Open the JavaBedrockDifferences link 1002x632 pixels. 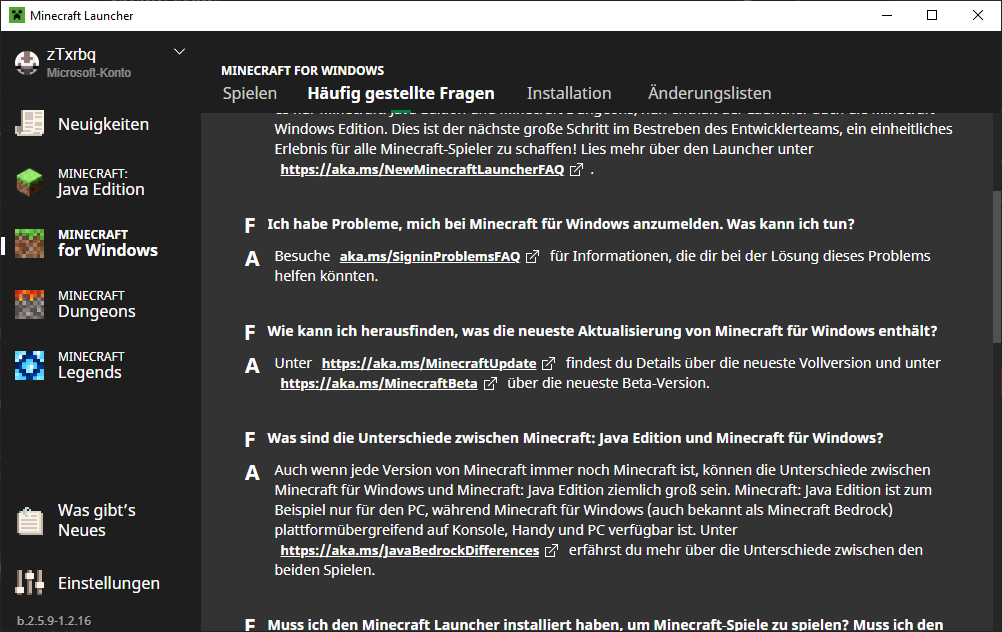pos(410,550)
